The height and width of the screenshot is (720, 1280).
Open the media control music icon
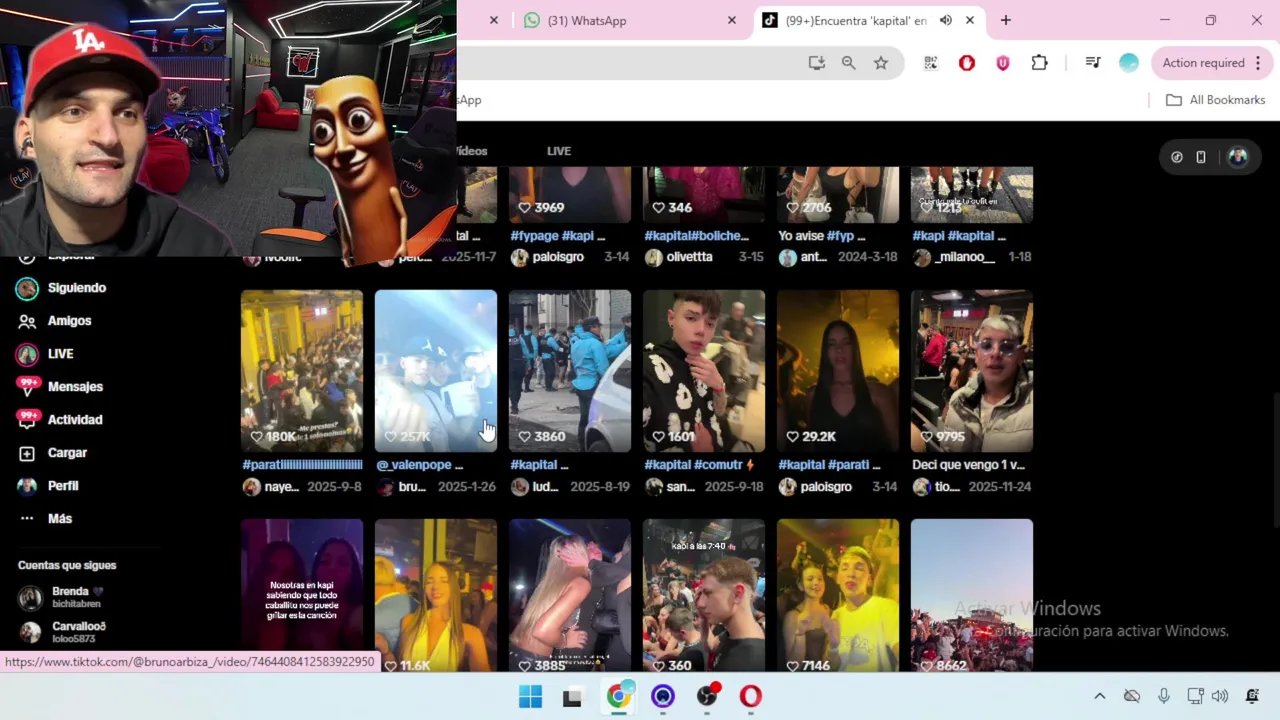coord(1092,63)
